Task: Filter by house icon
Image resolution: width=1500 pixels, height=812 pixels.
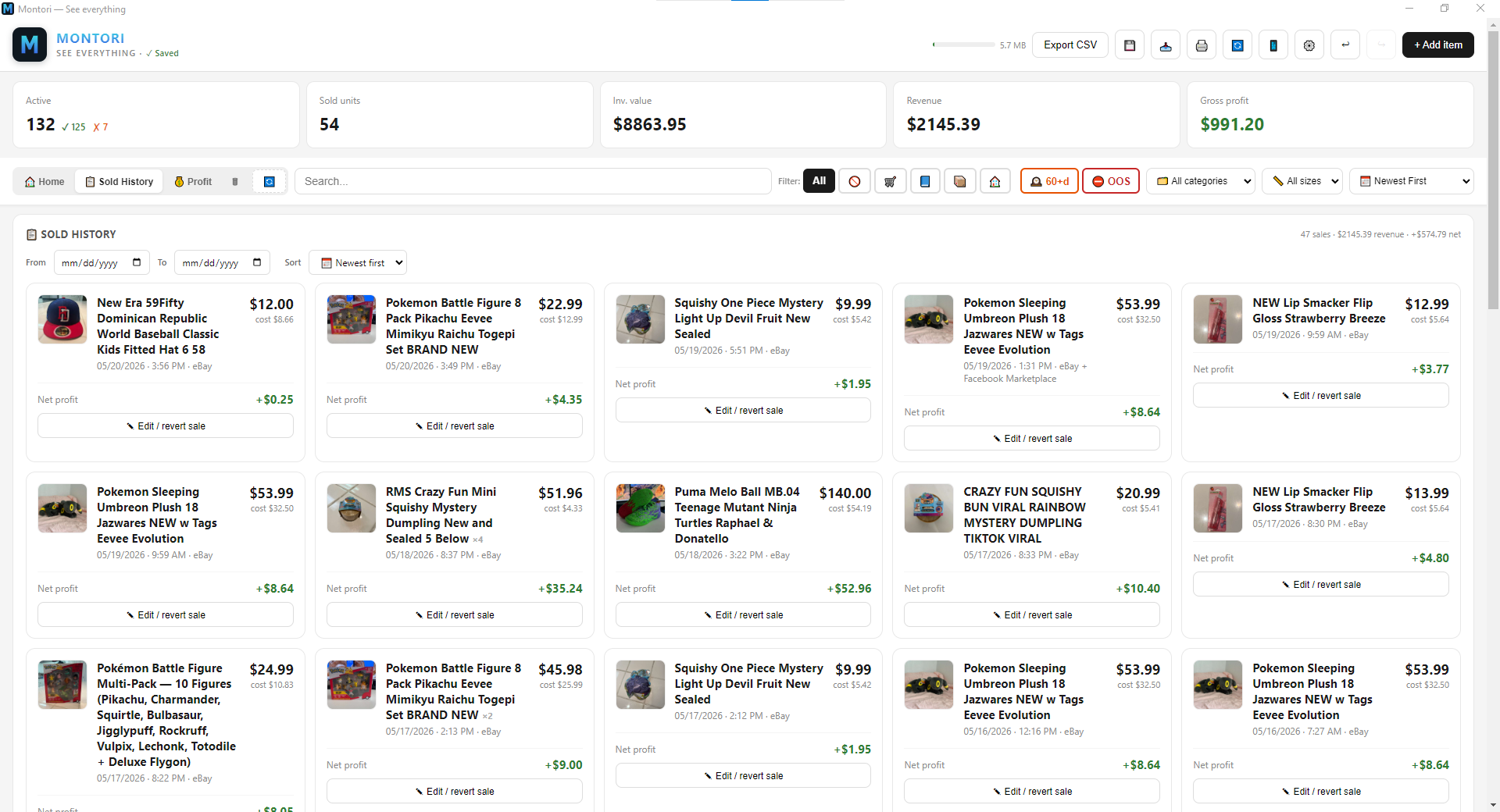Action: (x=995, y=181)
